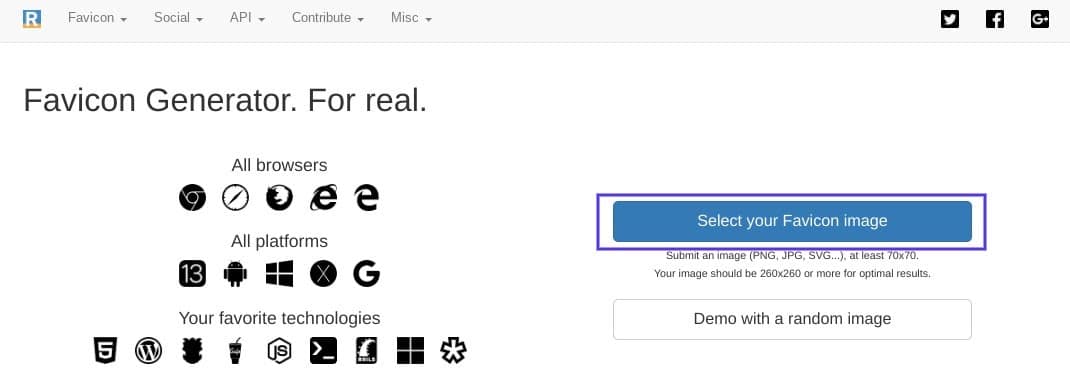Click the Safari compass icon

click(x=235, y=198)
